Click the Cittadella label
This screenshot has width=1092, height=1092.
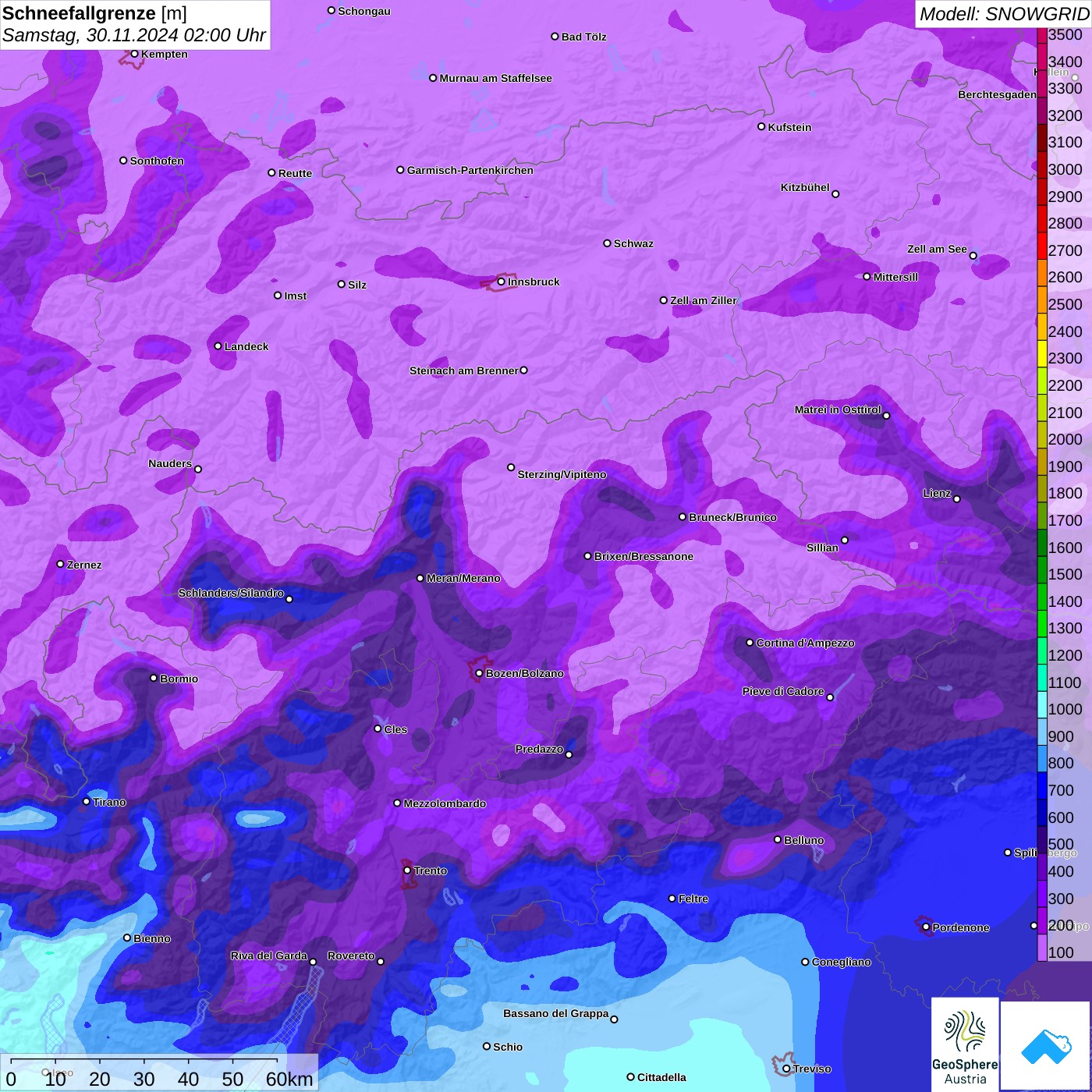[x=661, y=1077]
